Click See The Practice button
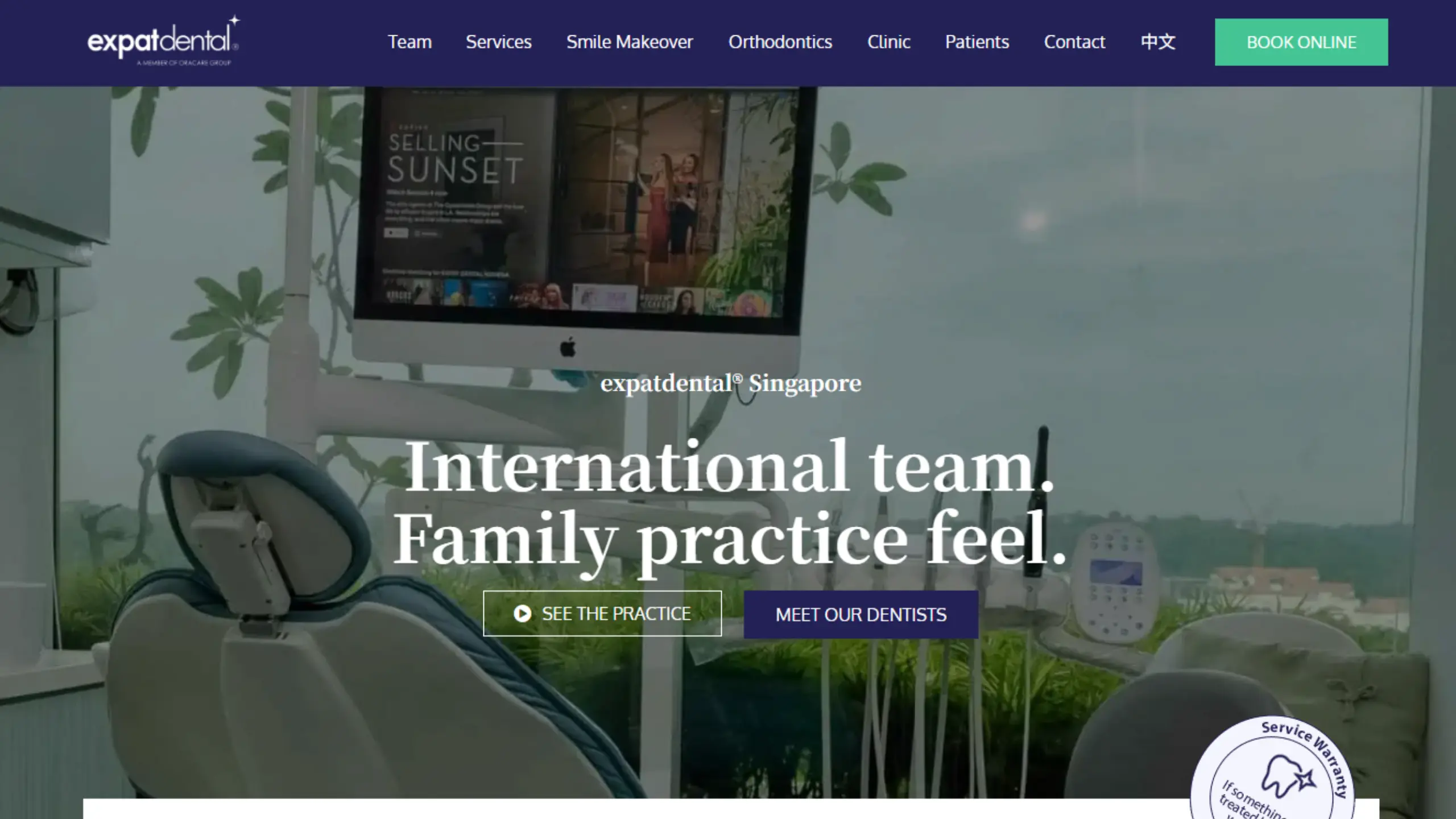Image resolution: width=1456 pixels, height=819 pixels. (602, 614)
